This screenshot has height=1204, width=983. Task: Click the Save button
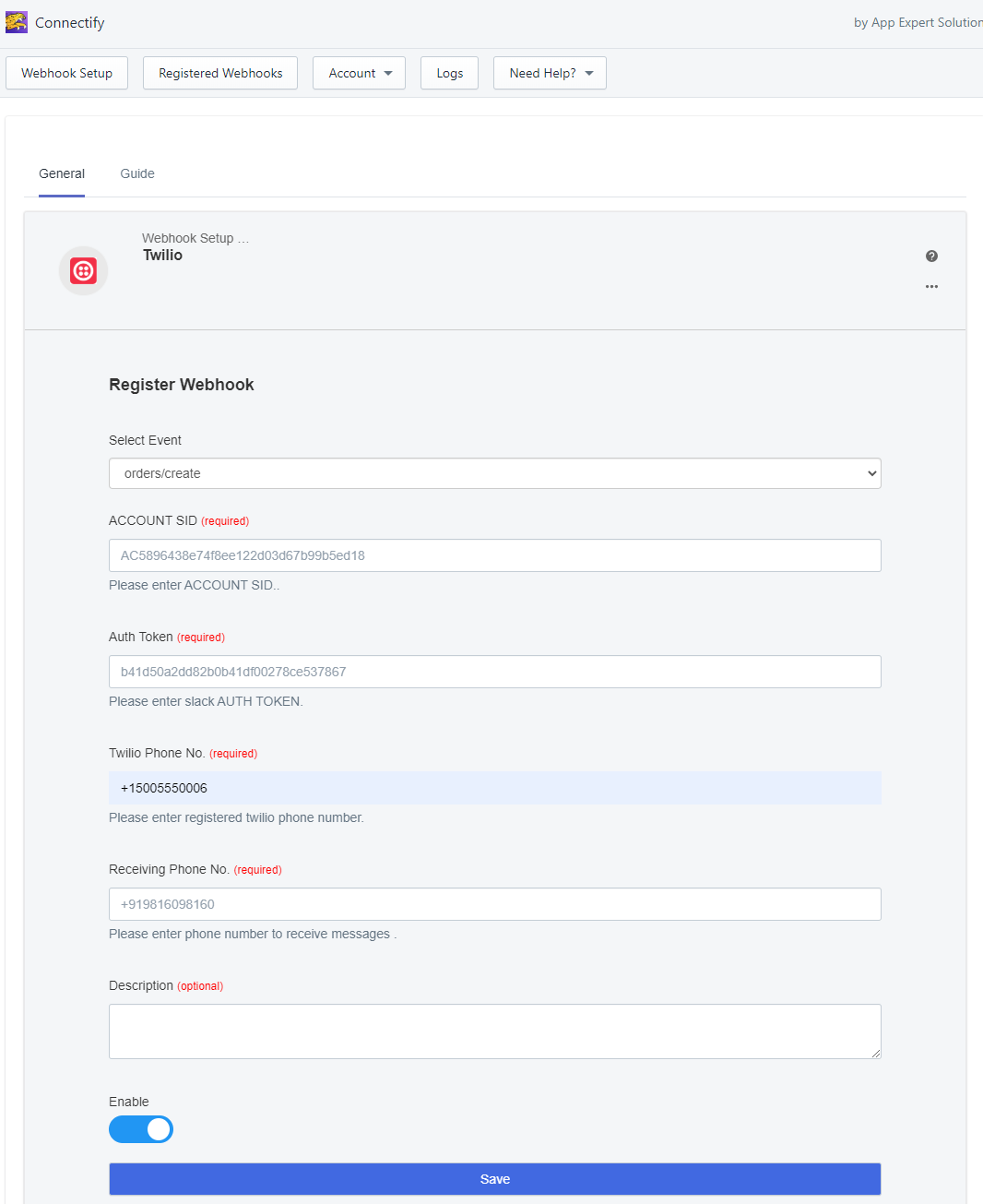(x=495, y=1179)
